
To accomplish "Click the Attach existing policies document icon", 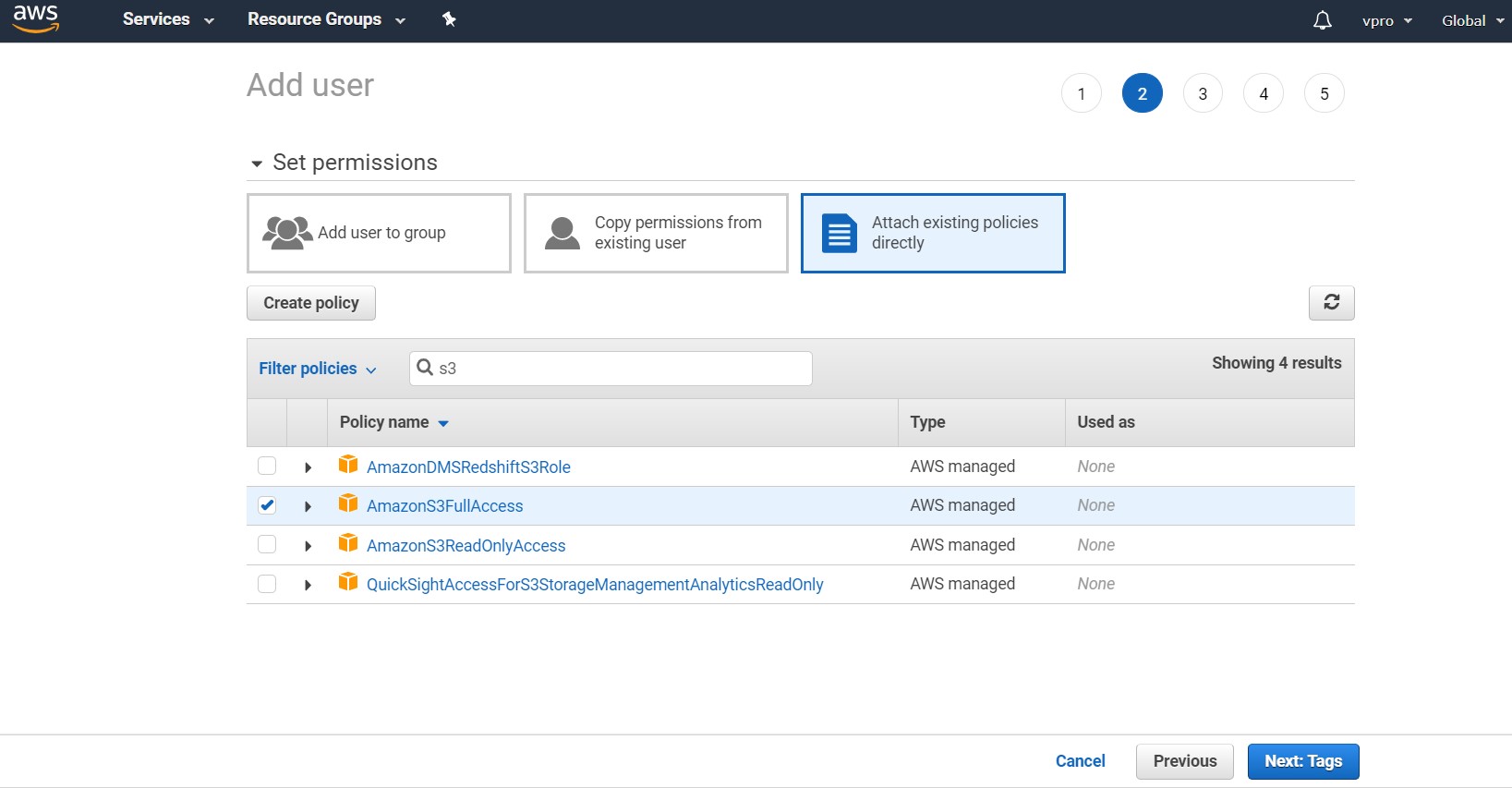I will pos(839,233).
